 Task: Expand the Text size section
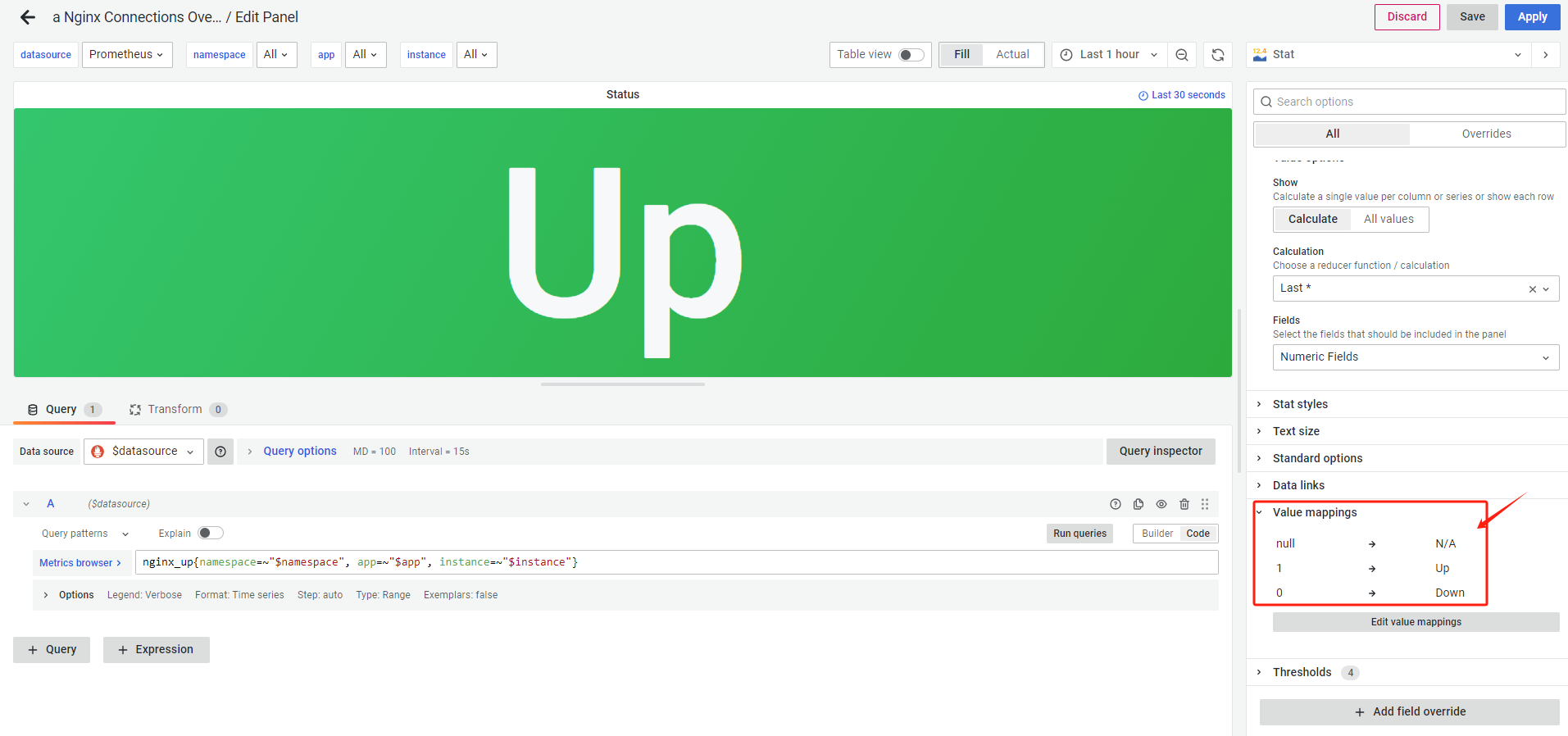coord(1296,431)
